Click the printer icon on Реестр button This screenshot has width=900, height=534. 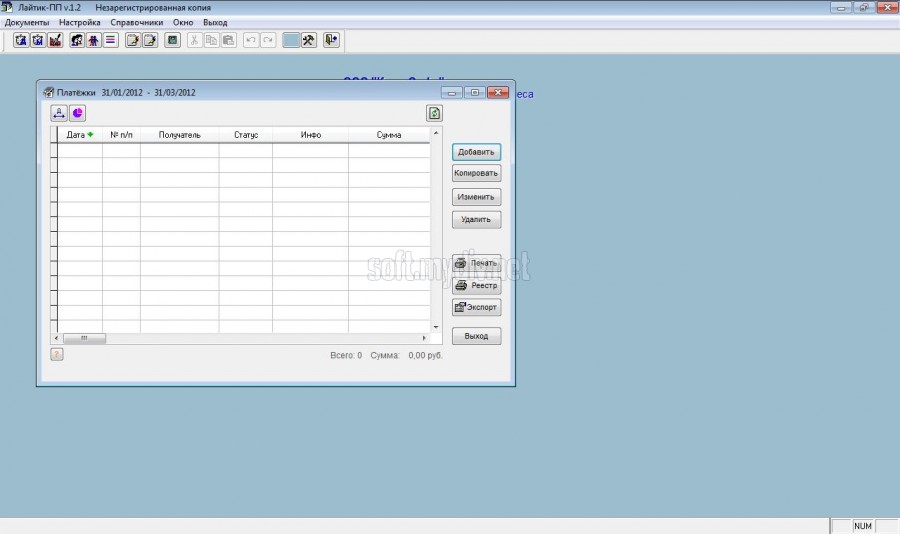(461, 285)
